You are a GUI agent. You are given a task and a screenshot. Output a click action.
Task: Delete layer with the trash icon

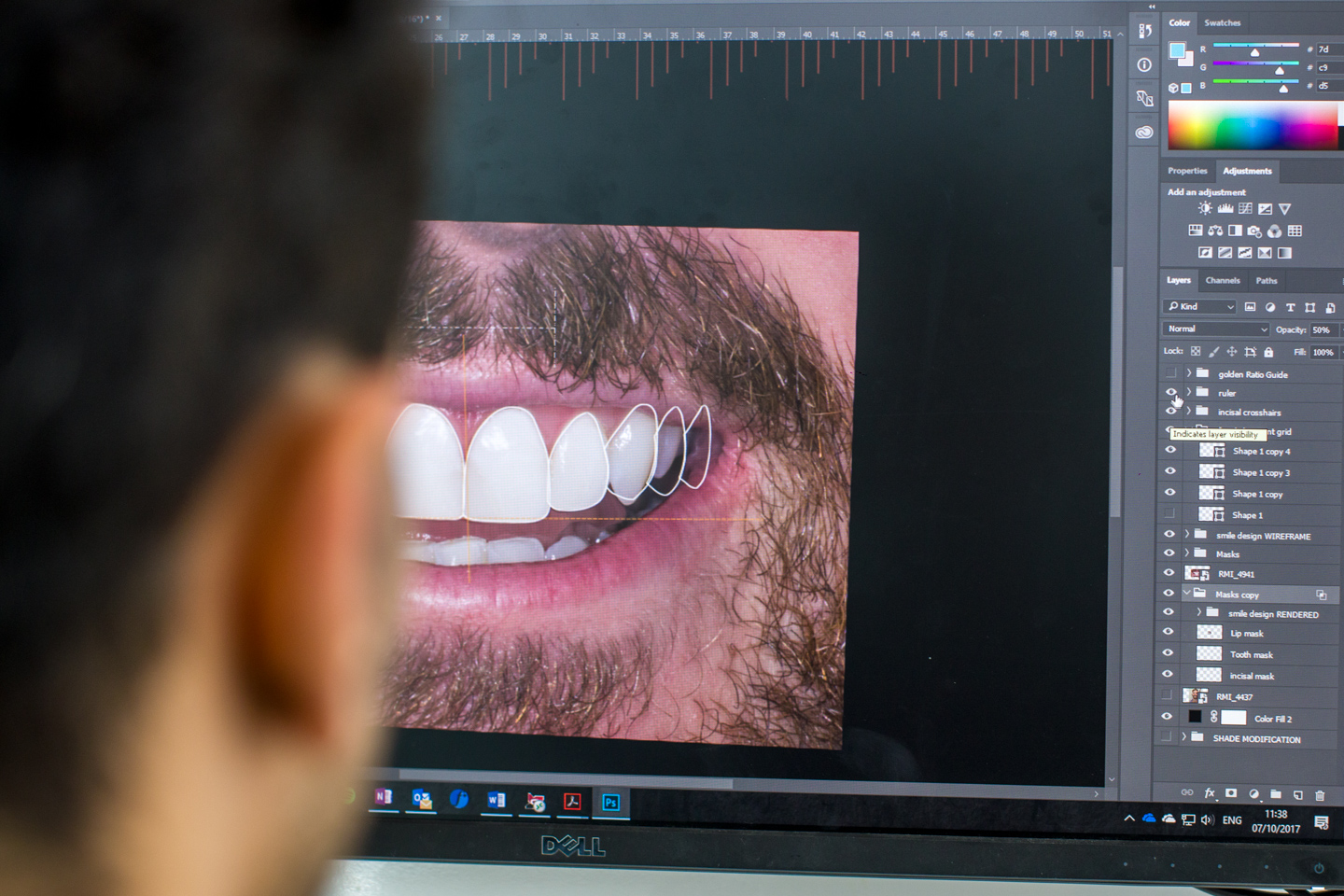coord(1320,795)
